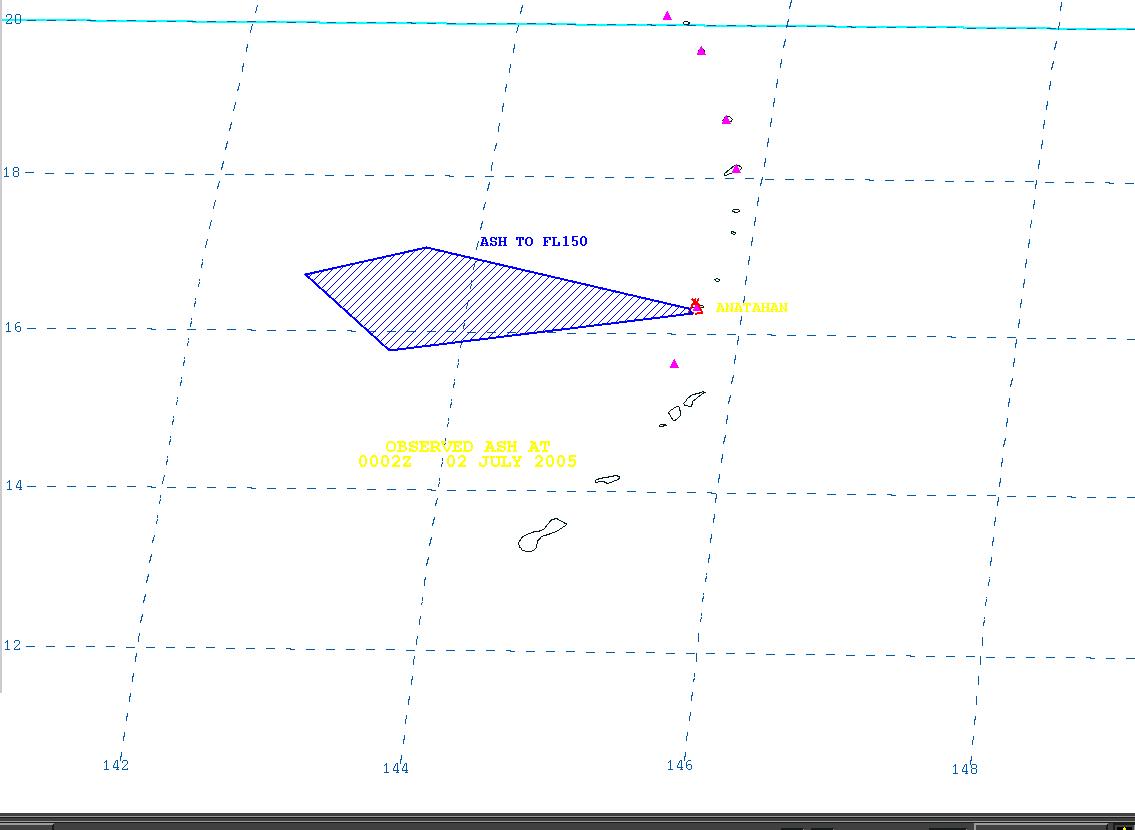
Task: Click the longitude label '144'
Action: 396,768
